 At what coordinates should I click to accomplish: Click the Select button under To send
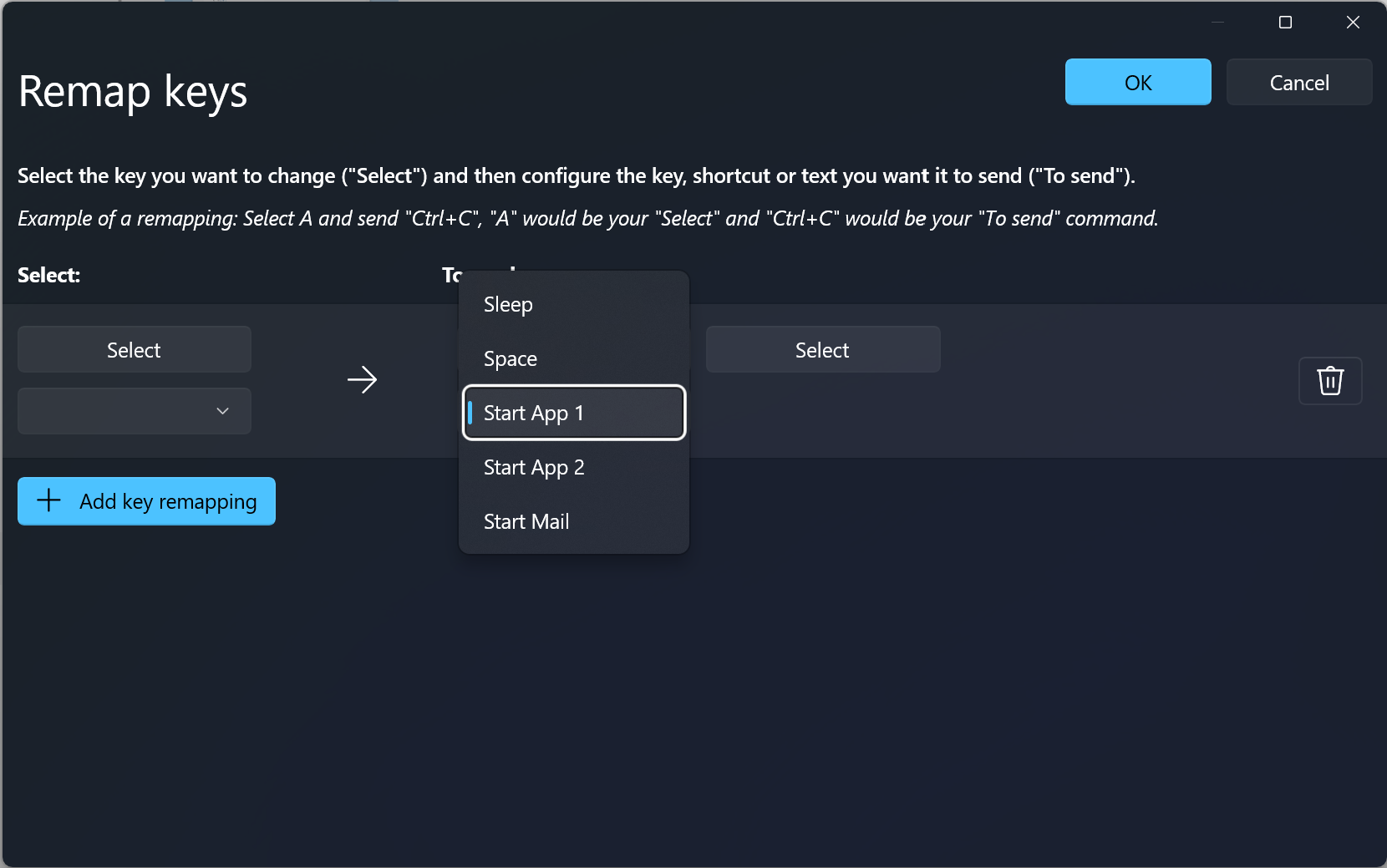[822, 349]
